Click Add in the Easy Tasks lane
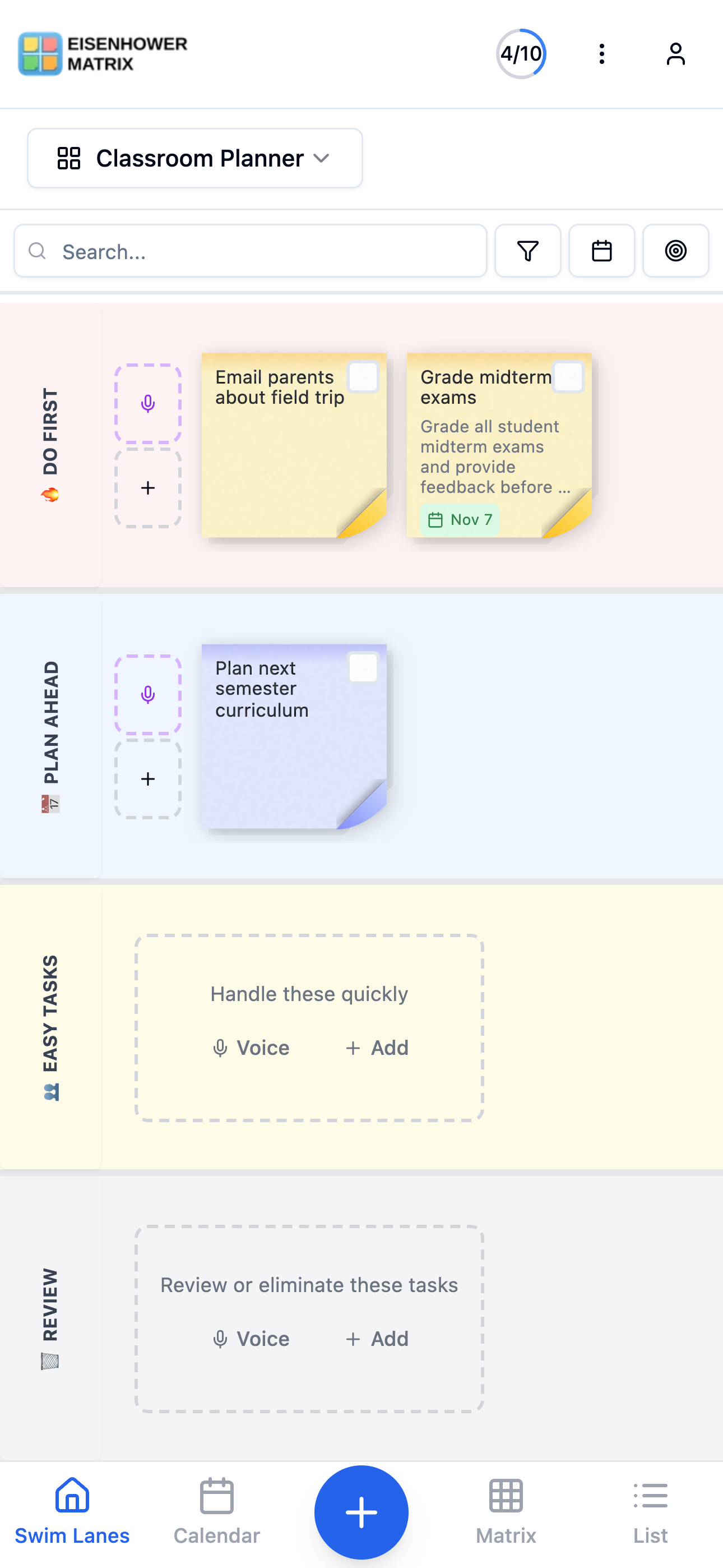 377,1048
